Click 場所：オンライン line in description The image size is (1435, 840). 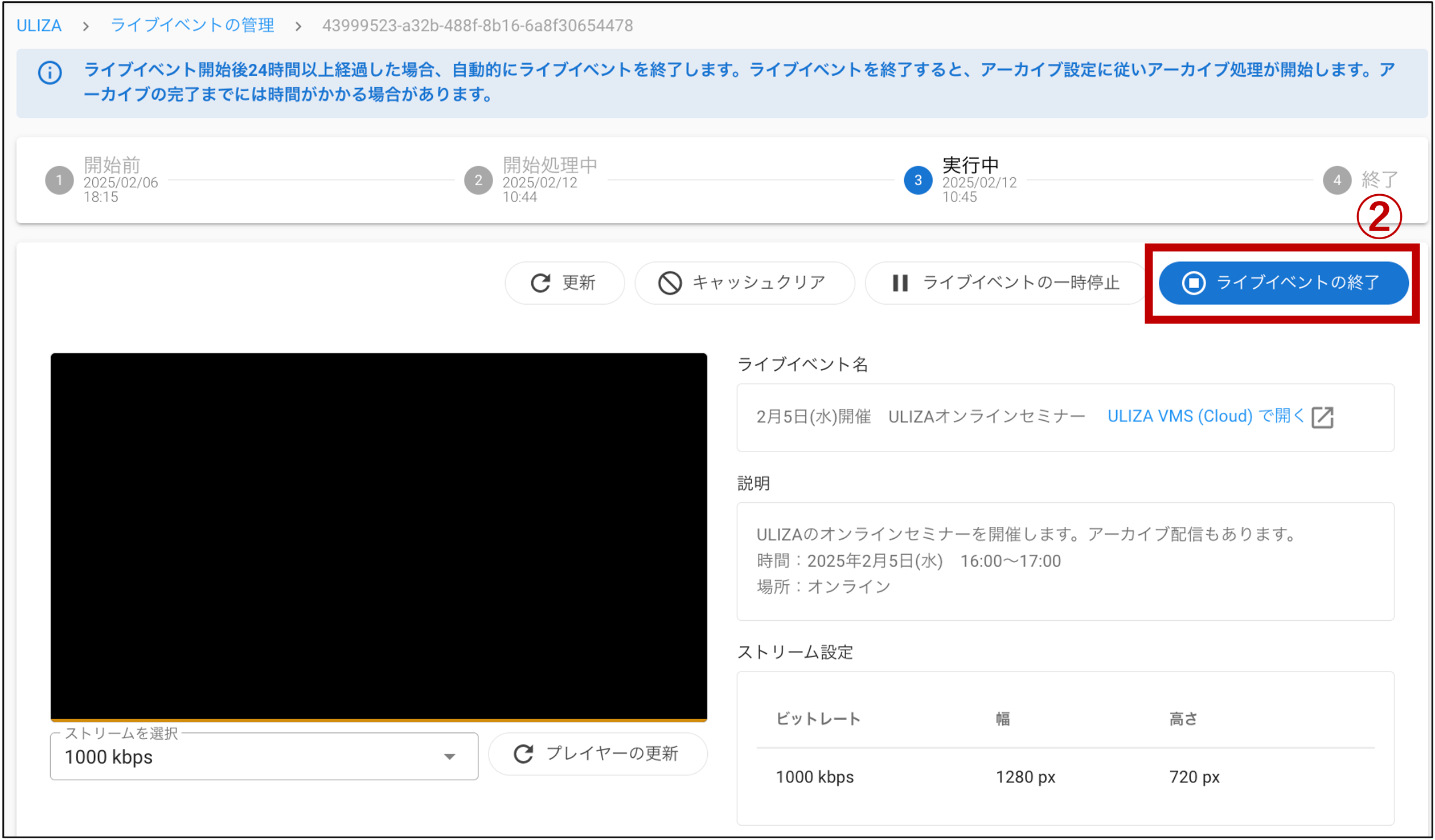[823, 587]
